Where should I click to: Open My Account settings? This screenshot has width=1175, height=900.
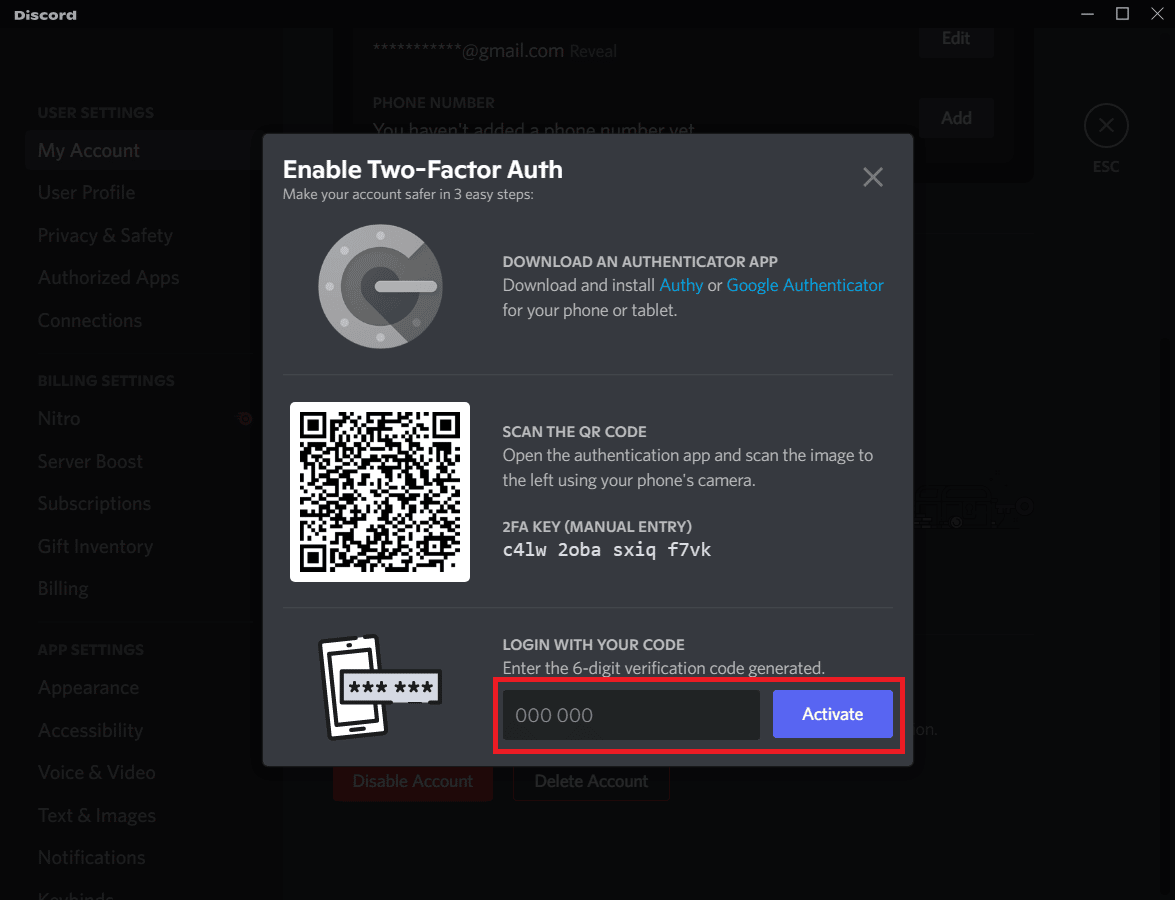click(142, 151)
